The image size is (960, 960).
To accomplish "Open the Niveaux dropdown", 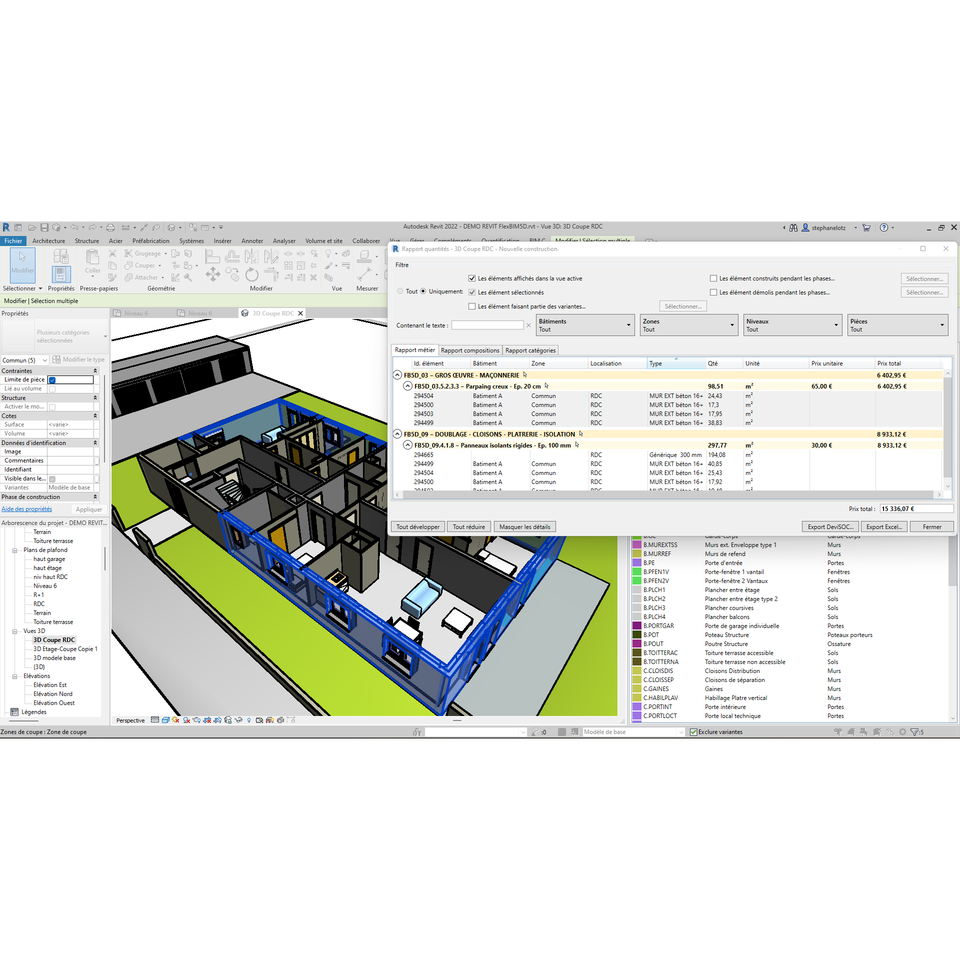I will coord(793,325).
